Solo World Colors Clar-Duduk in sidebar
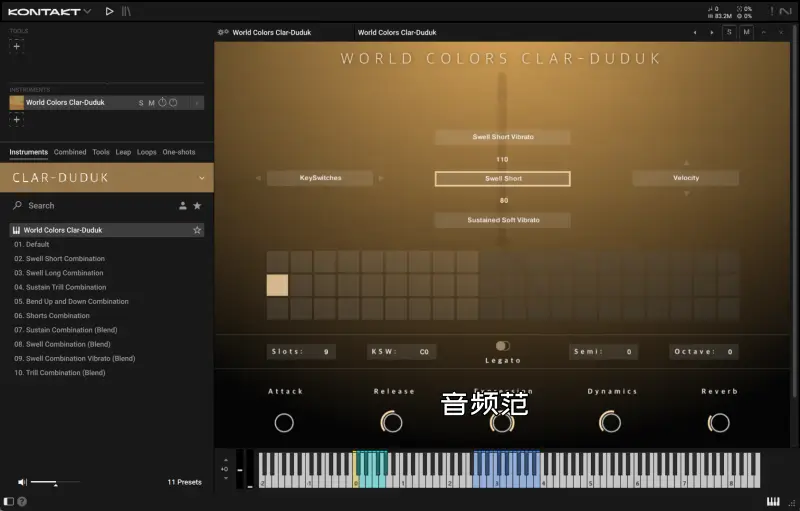800x511 pixels. [141, 103]
